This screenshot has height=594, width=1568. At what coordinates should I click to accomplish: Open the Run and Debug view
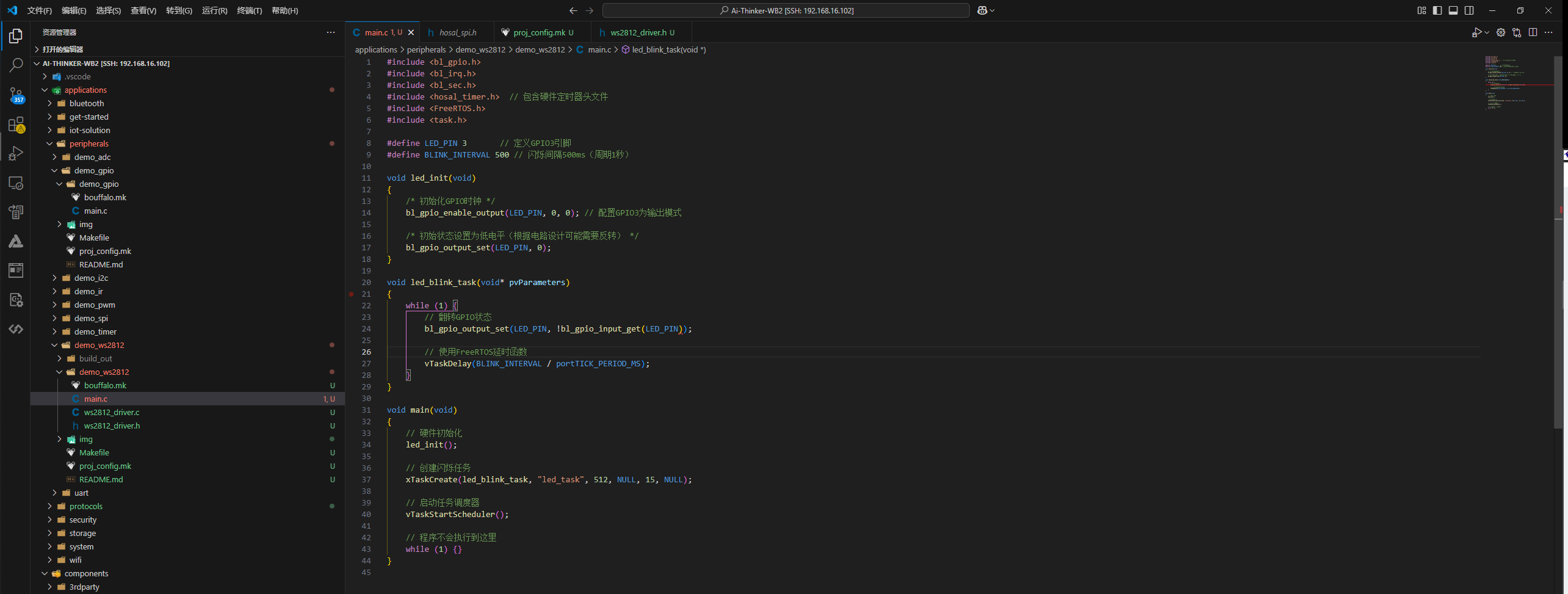16,154
